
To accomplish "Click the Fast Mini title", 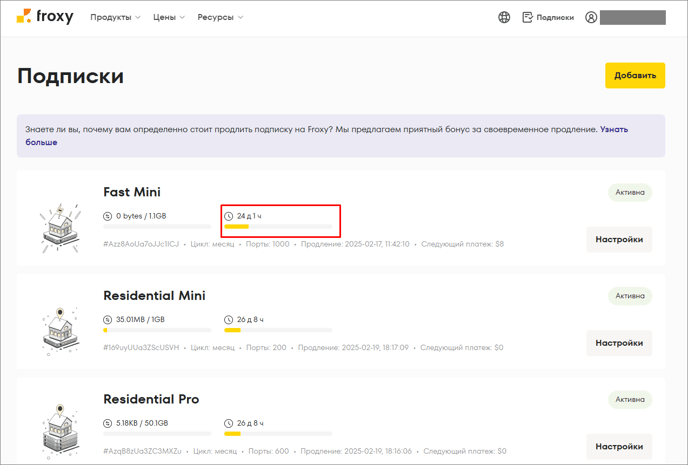I will click(132, 192).
